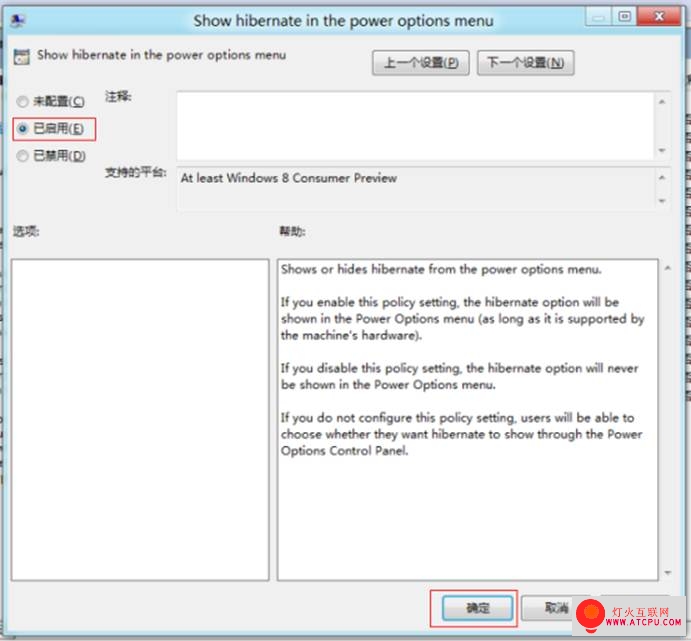The width and height of the screenshot is (691, 641).
Task: Cancel with the 取消 button
Action: point(556,608)
